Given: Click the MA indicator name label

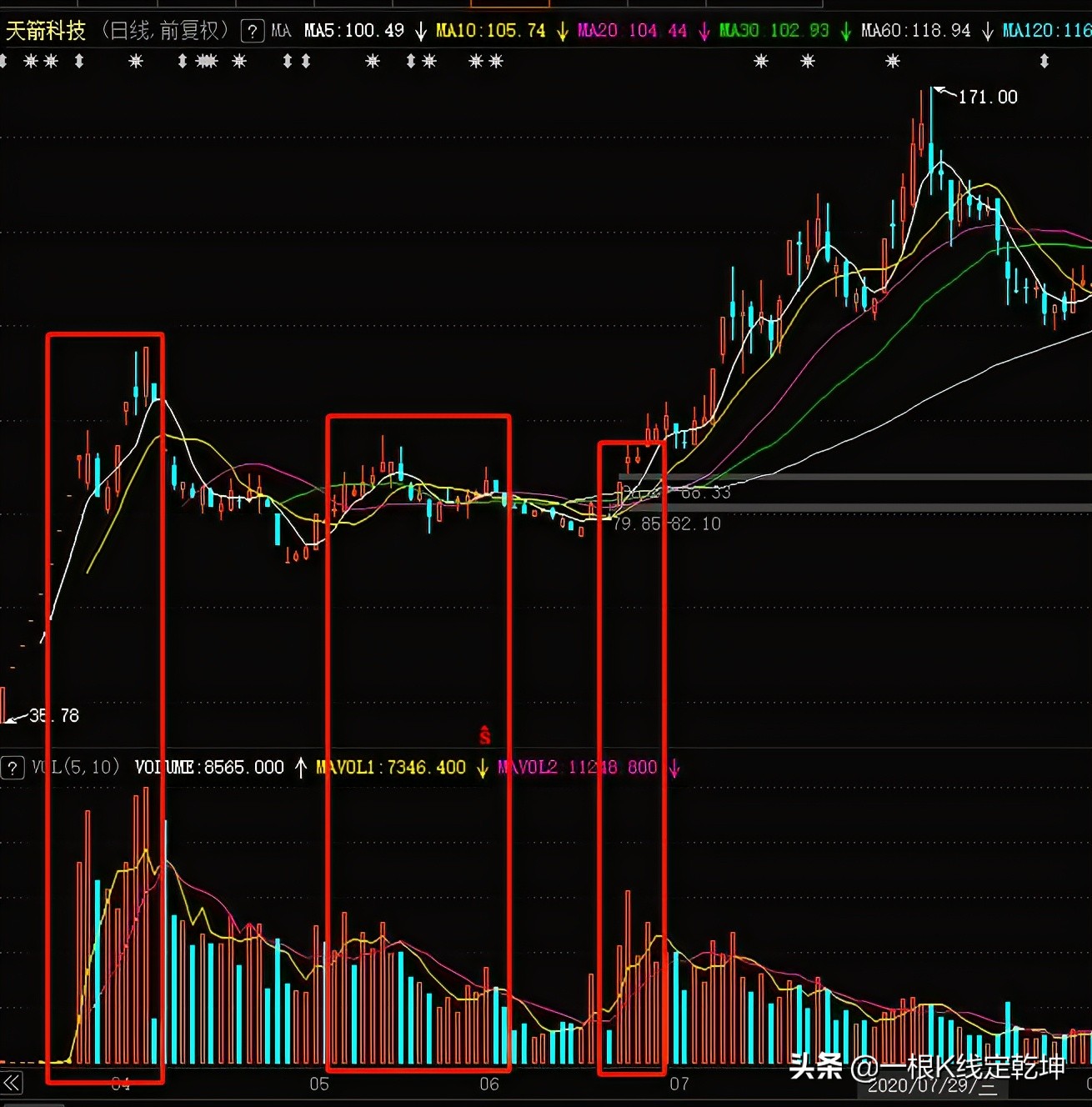Looking at the screenshot, I should coord(282,31).
